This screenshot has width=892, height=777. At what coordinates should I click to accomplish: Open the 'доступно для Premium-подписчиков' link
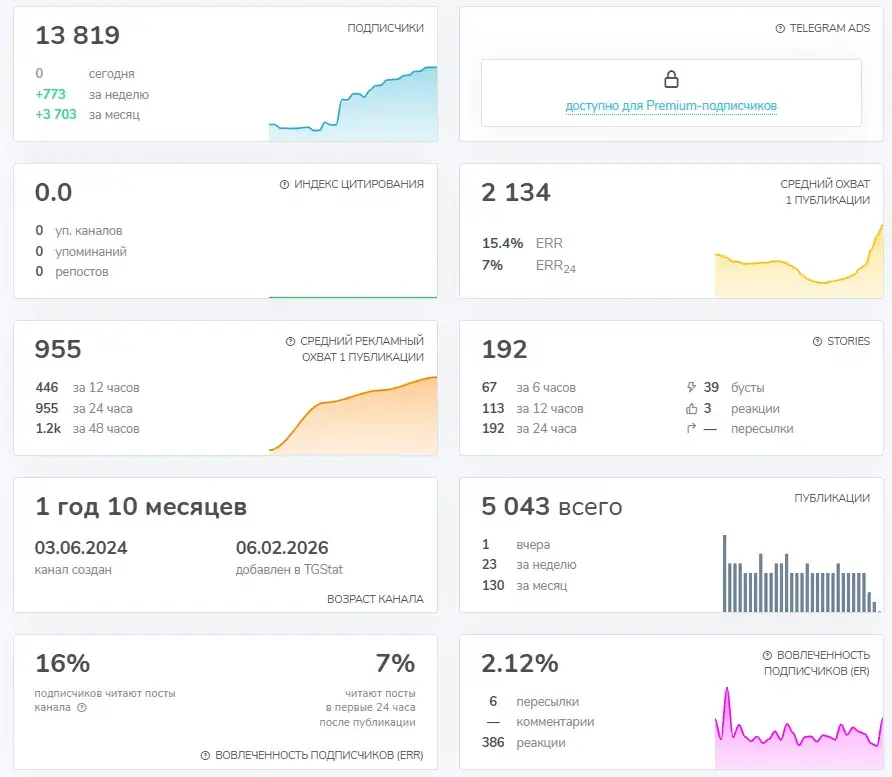(671, 106)
